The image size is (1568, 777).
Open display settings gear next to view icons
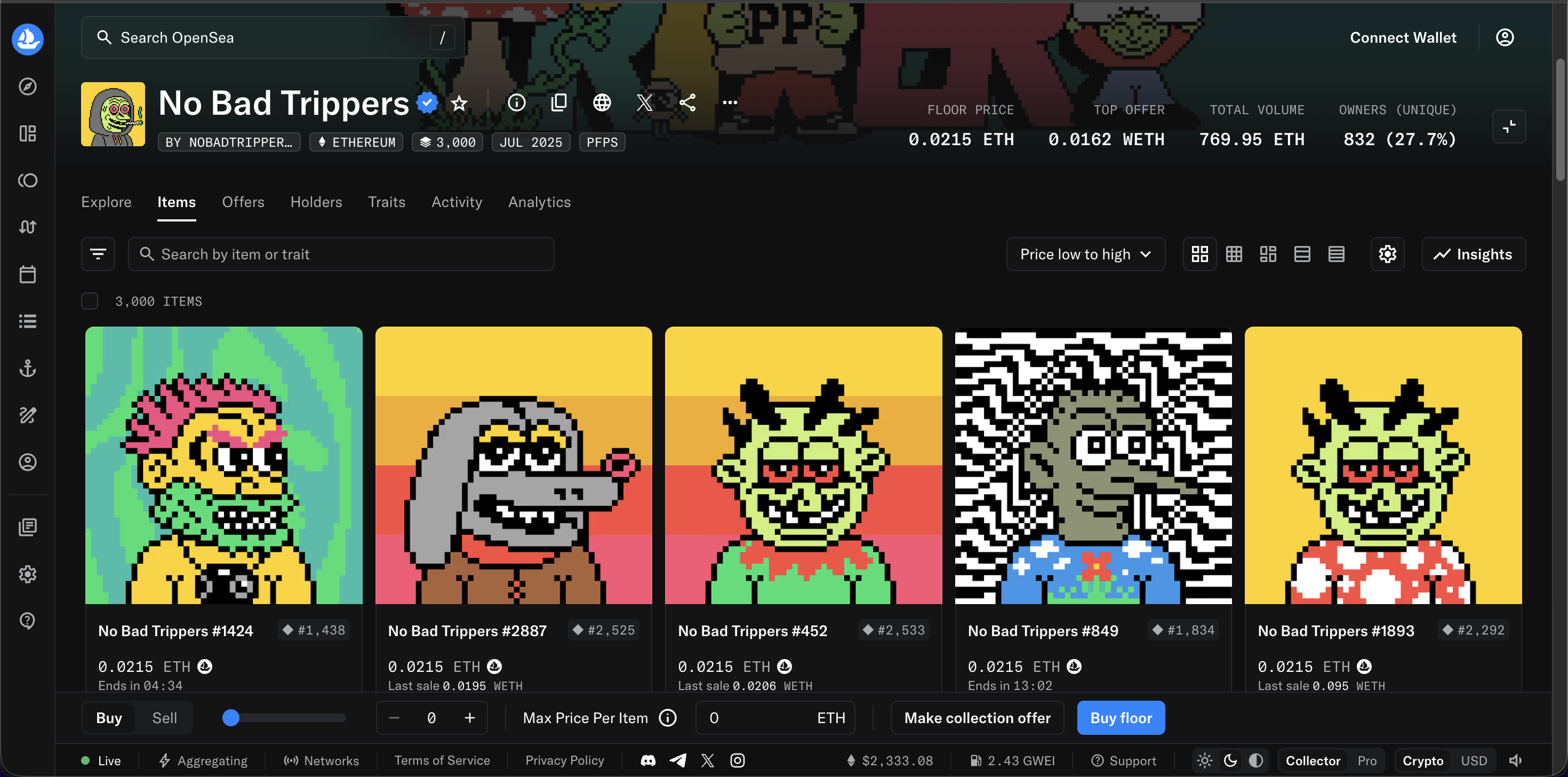click(x=1387, y=254)
